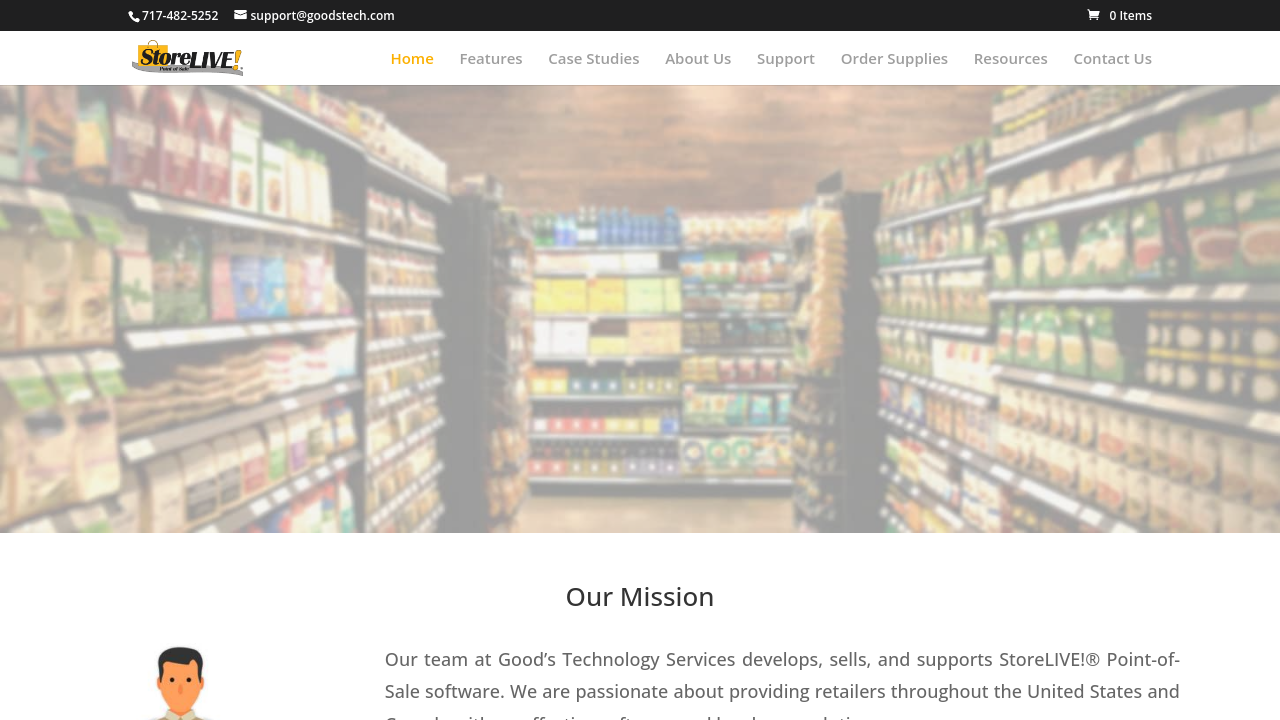Viewport: 1280px width, 720px height.
Task: Click the envelope email icon
Action: click(x=240, y=15)
